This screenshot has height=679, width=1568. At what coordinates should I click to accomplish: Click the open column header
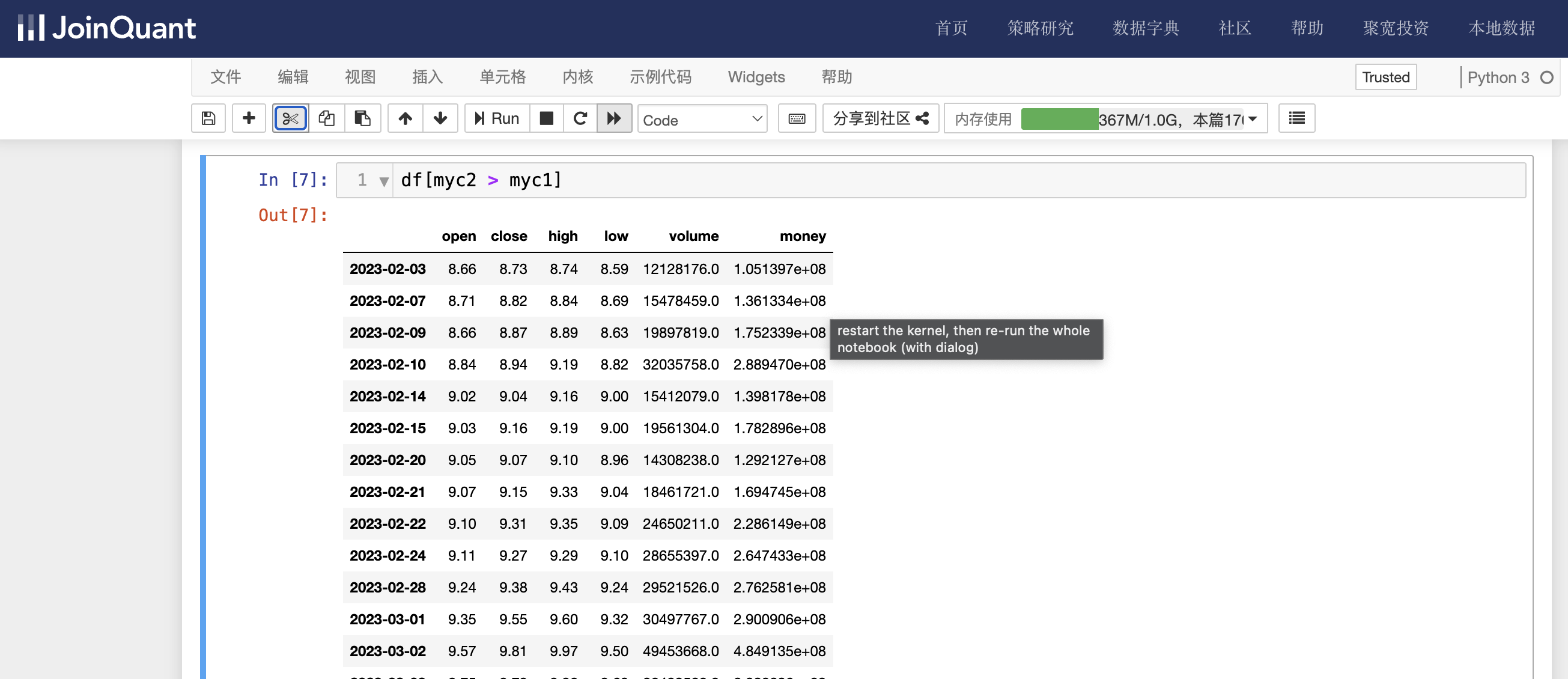point(458,236)
